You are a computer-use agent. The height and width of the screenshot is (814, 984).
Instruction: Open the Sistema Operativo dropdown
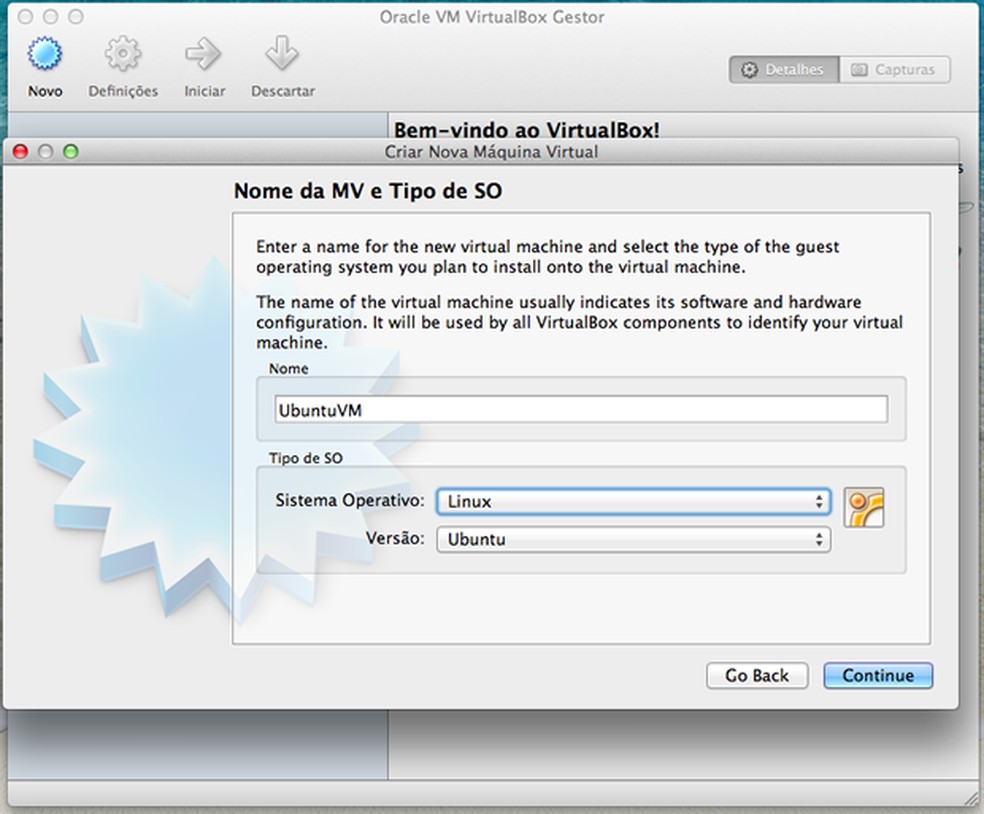pyautogui.click(x=633, y=501)
